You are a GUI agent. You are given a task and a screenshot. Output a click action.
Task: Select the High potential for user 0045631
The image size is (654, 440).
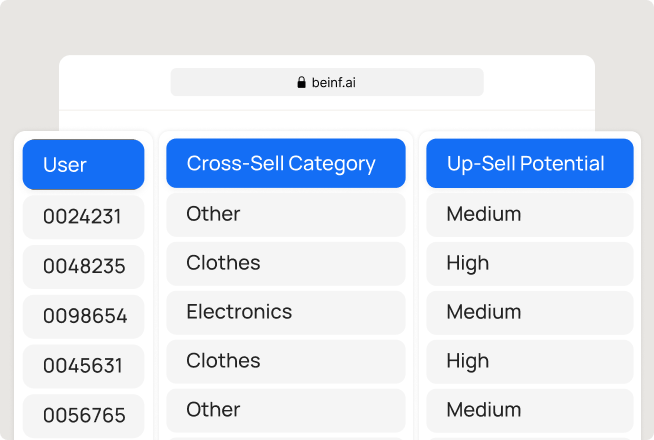click(x=529, y=361)
